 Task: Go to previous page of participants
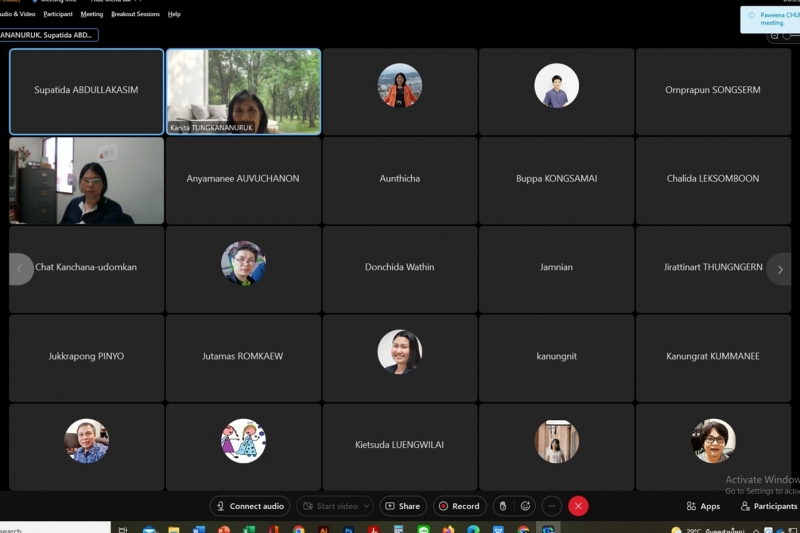[20, 269]
